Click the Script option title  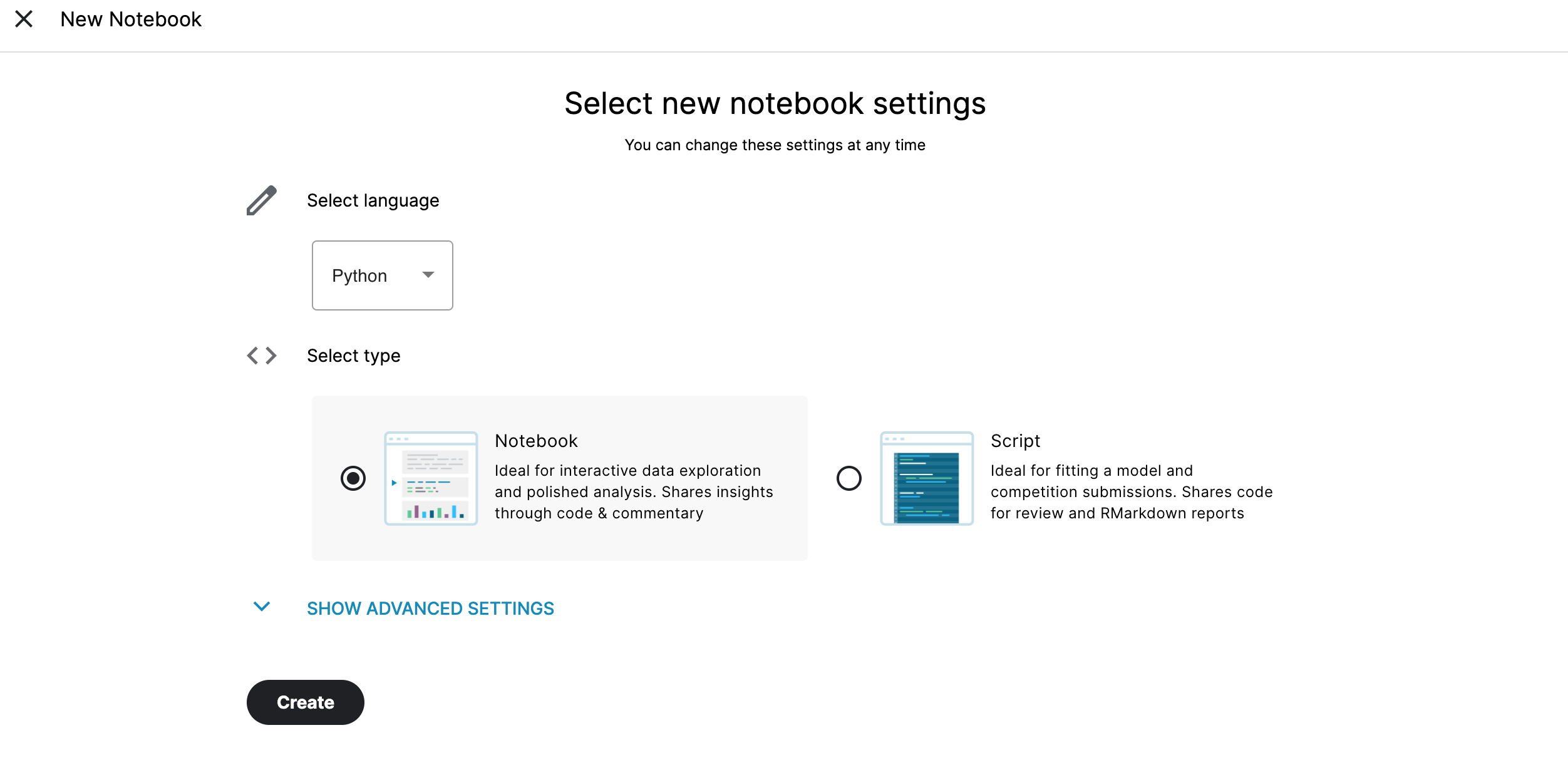tap(1015, 441)
